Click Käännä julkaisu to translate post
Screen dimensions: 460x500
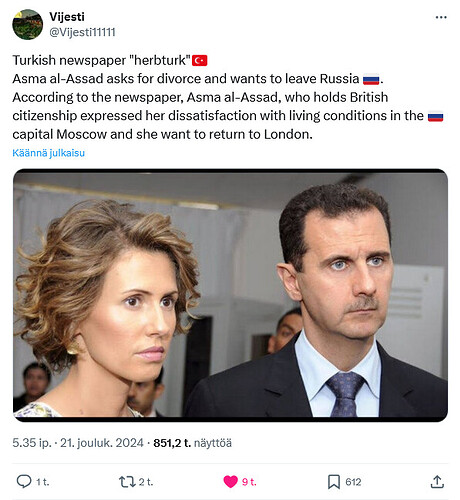(49, 153)
